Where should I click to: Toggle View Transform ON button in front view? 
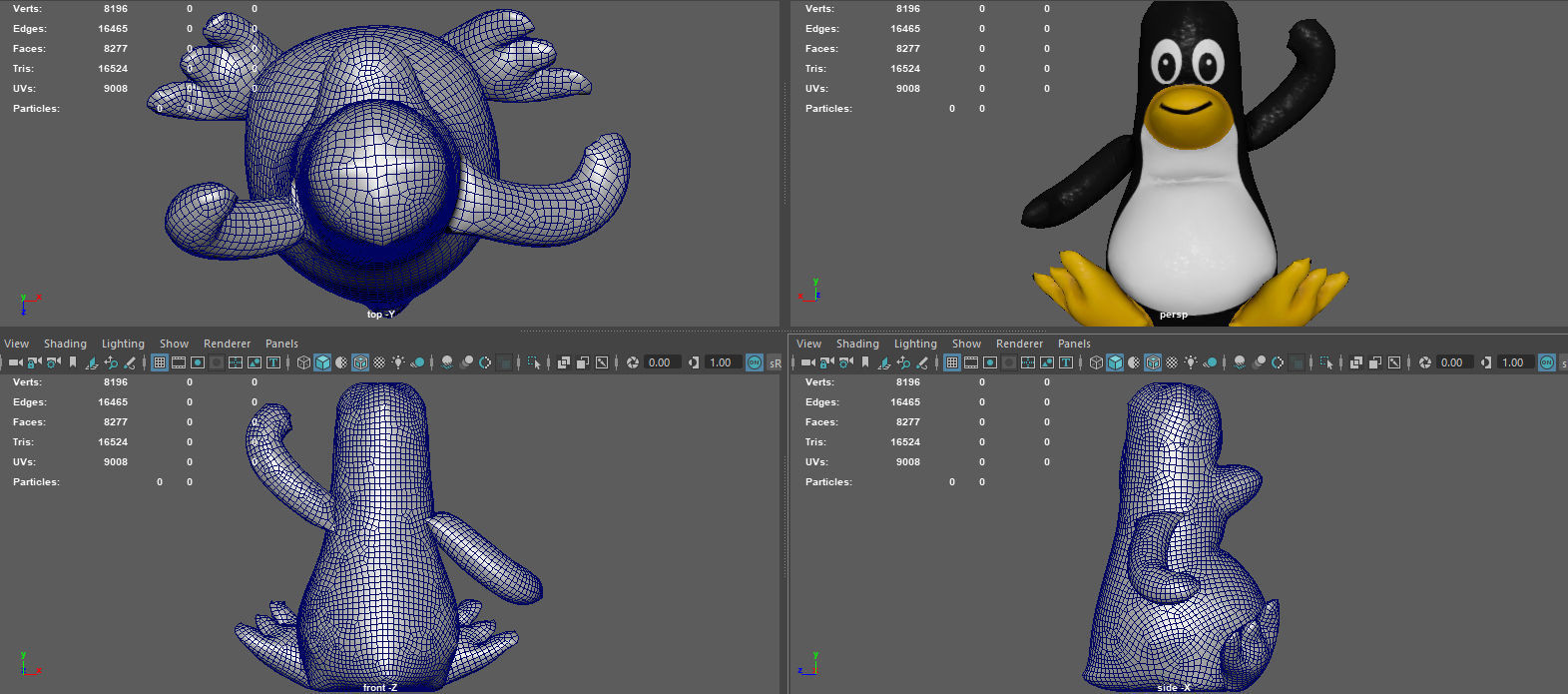coord(755,362)
